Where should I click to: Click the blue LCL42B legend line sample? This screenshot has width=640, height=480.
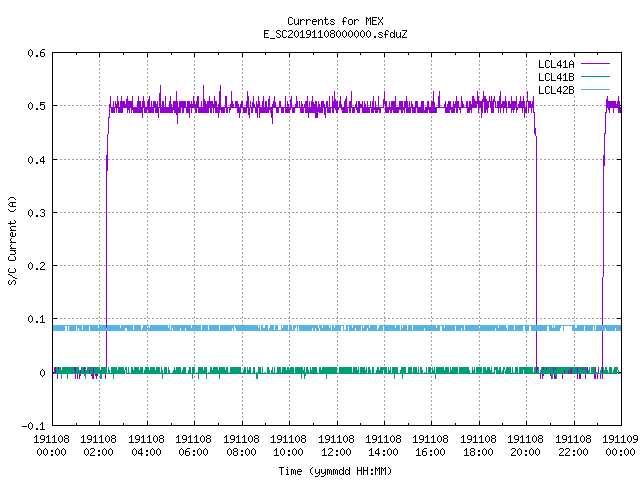point(595,90)
